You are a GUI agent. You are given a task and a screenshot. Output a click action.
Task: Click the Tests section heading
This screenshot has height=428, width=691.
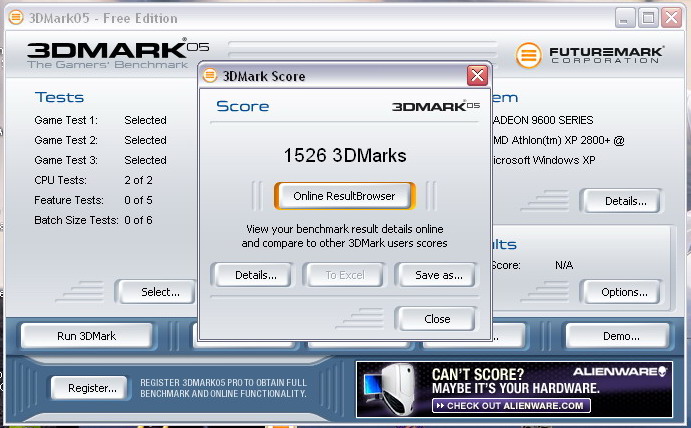pos(59,97)
